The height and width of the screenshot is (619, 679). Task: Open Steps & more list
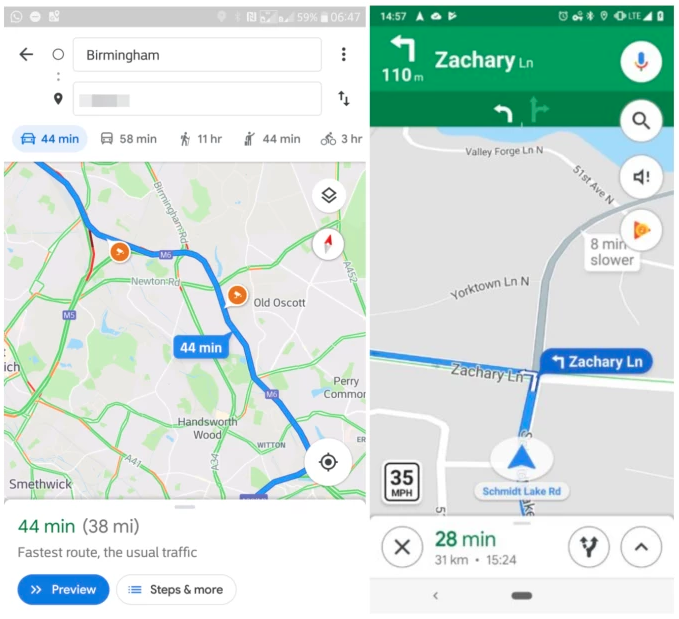(176, 589)
